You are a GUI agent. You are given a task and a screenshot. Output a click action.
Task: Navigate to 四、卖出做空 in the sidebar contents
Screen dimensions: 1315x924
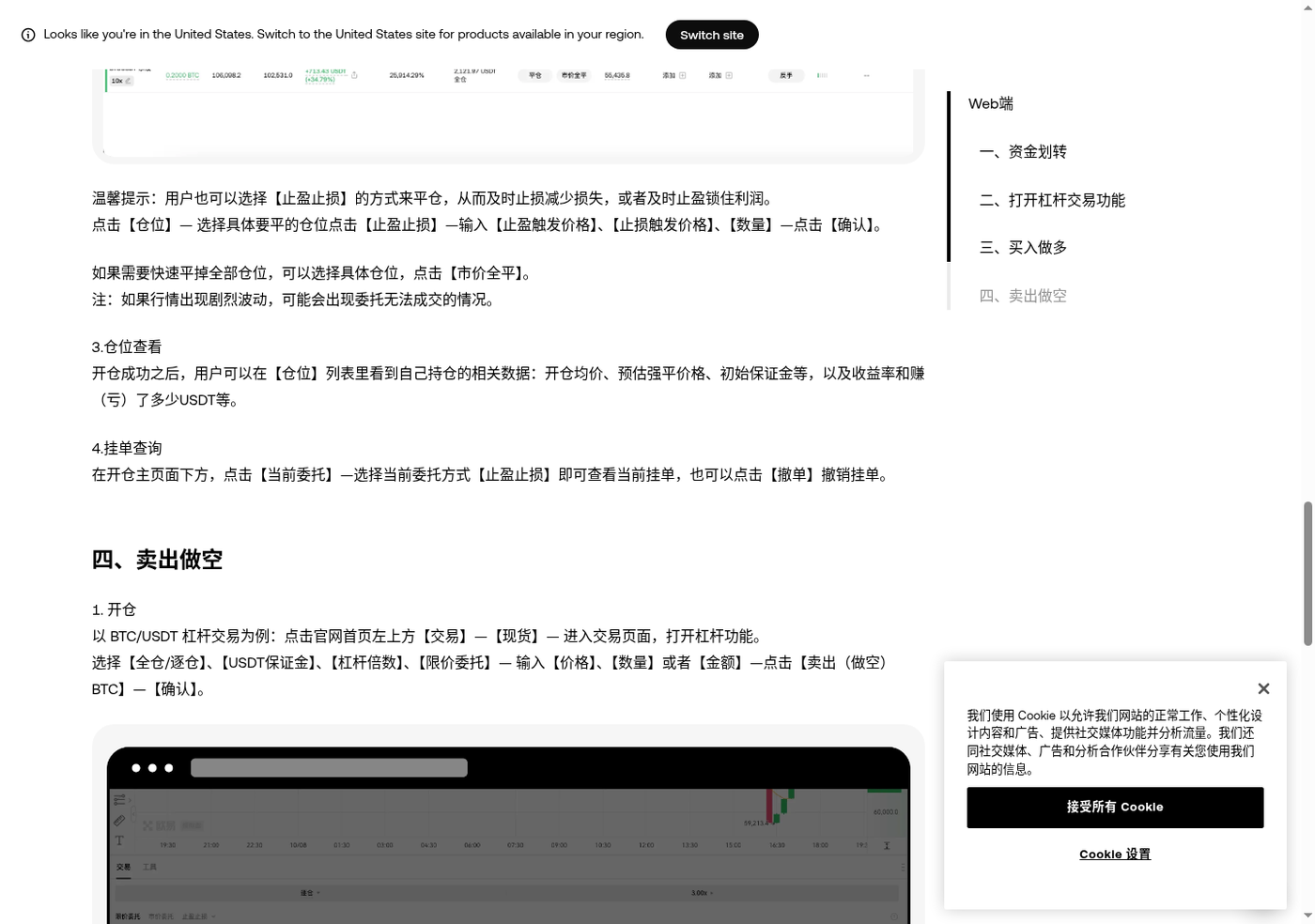click(1023, 296)
